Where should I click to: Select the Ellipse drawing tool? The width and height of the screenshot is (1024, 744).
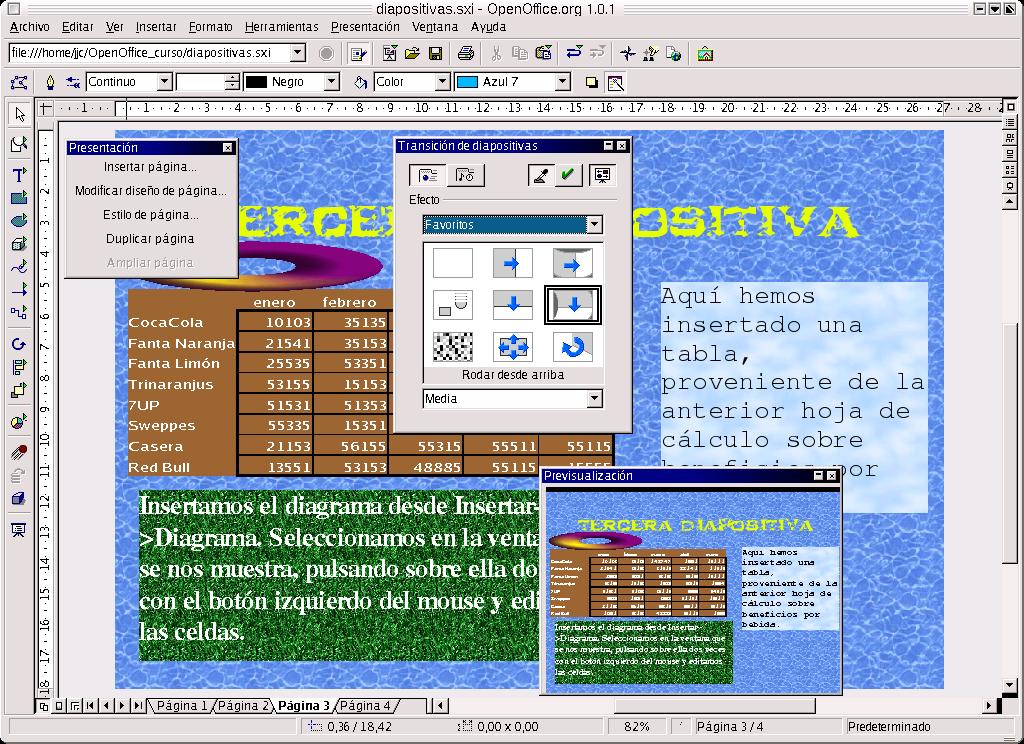pos(19,221)
